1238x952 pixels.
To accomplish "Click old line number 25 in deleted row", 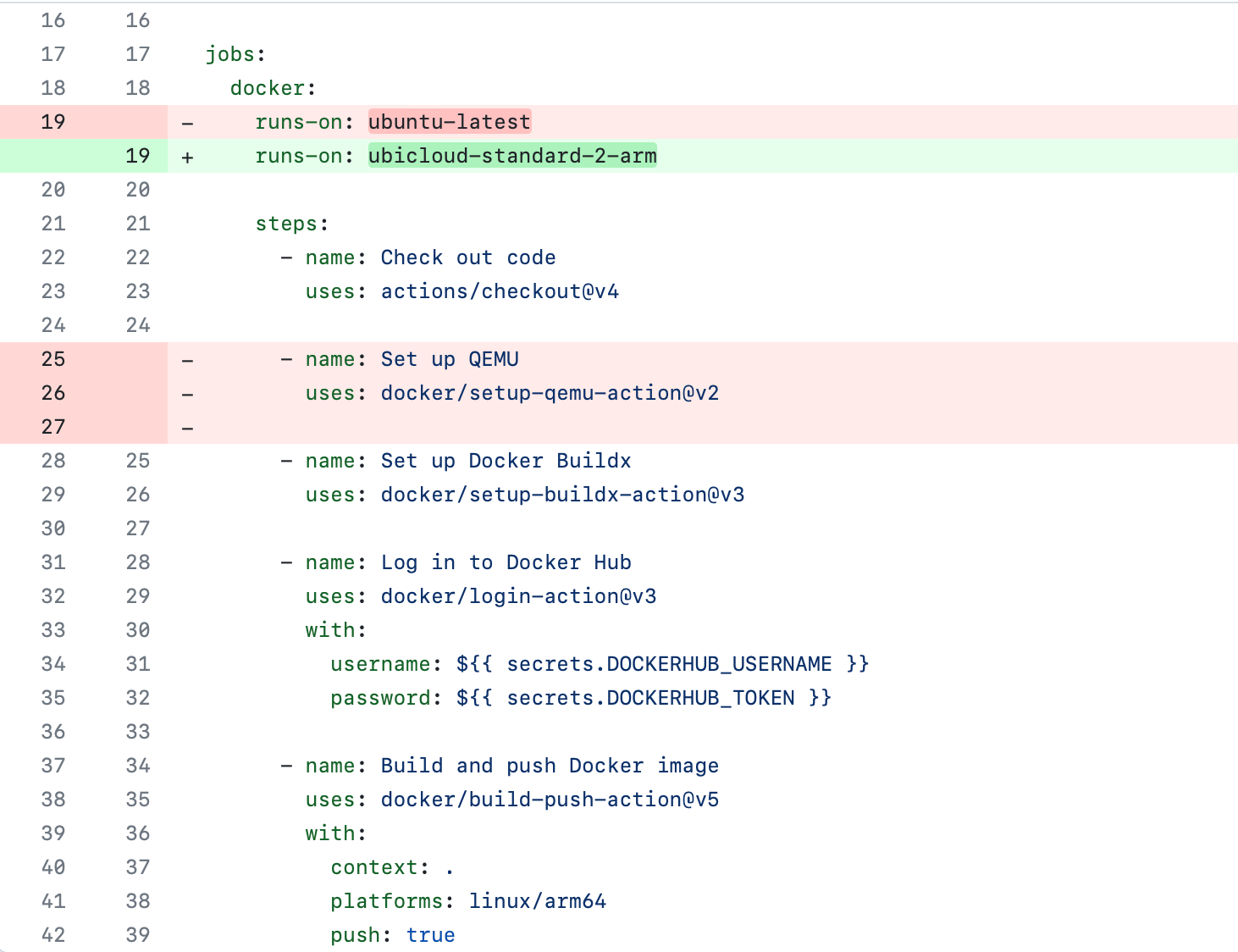I will (x=53, y=359).
